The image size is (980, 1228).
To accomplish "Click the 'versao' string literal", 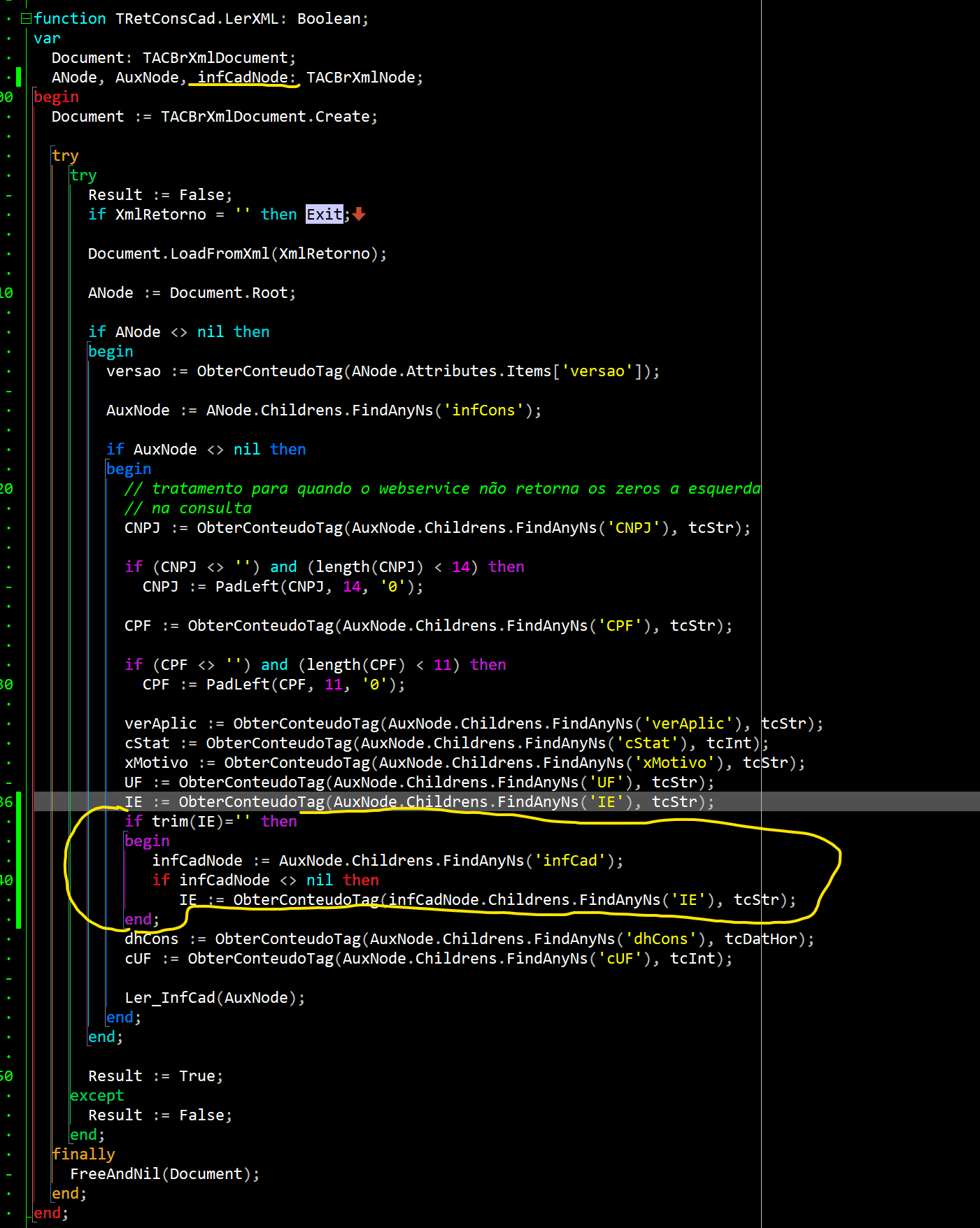I will (597, 371).
